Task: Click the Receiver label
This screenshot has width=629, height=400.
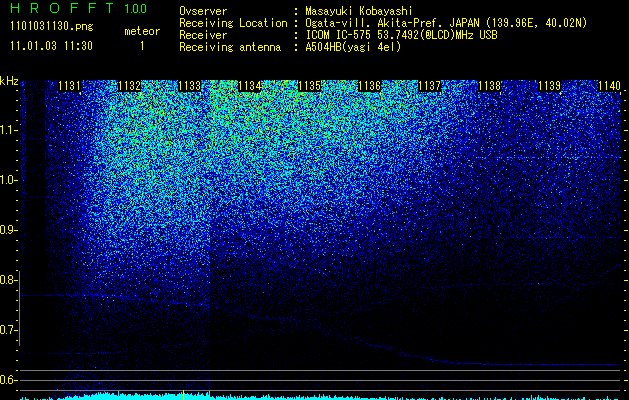Action: (203, 35)
